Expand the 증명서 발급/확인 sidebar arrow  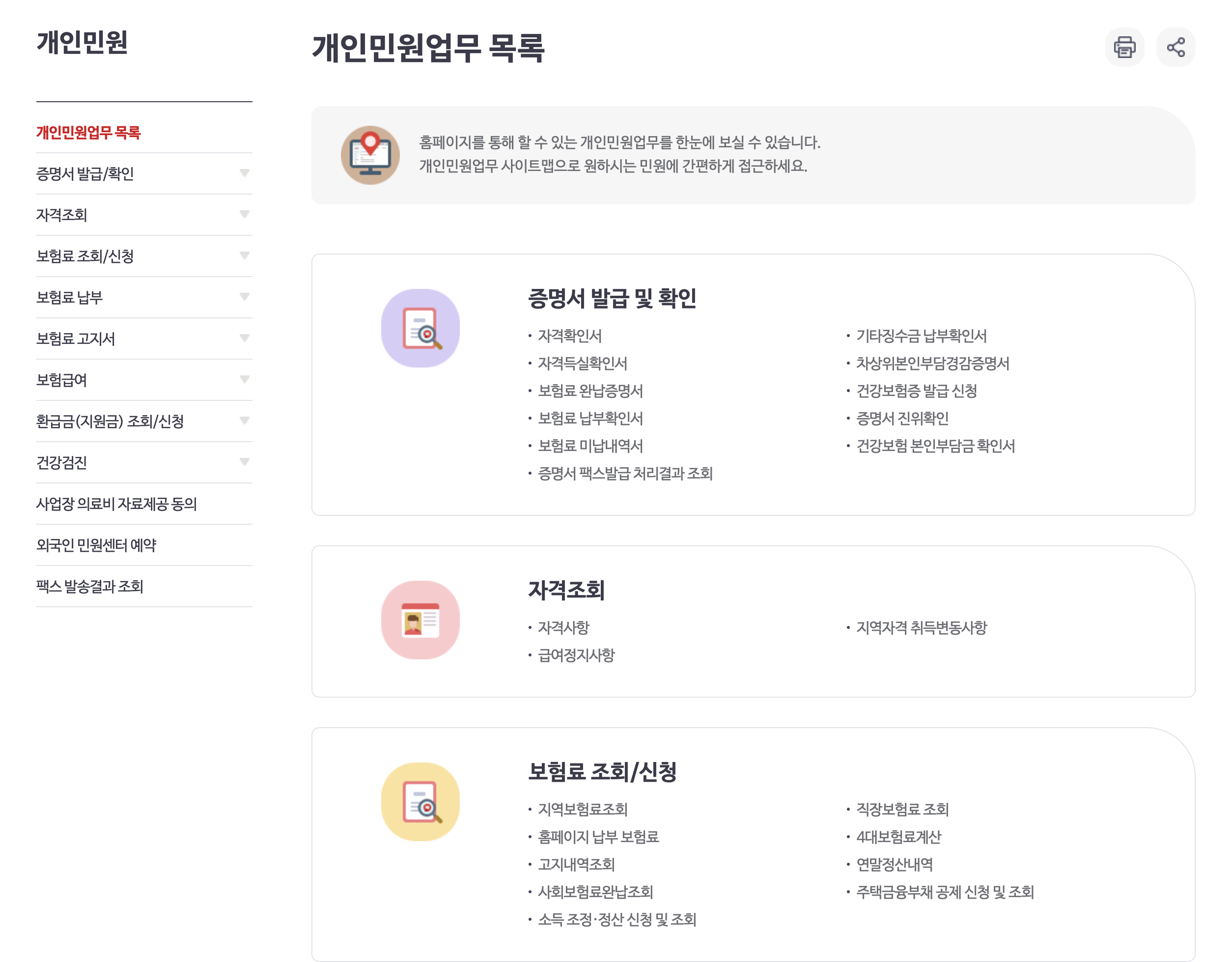tap(244, 173)
